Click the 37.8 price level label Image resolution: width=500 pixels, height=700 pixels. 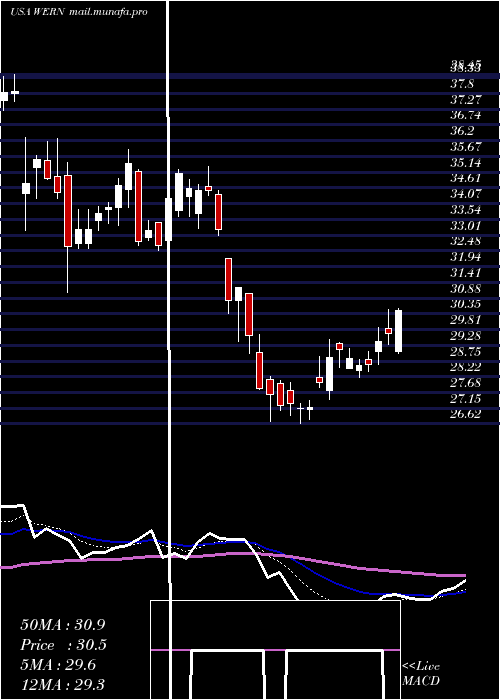pyautogui.click(x=462, y=84)
